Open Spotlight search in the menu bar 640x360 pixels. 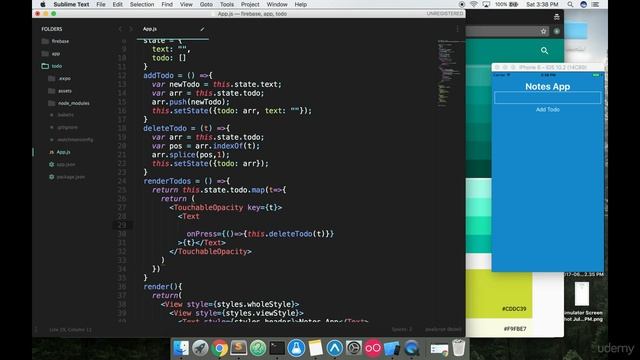point(570,4)
